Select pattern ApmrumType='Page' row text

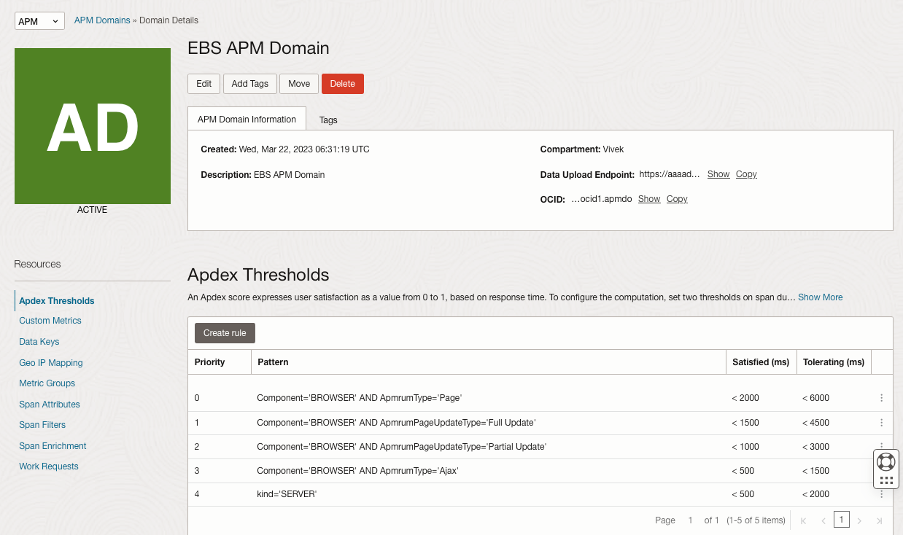(359, 398)
